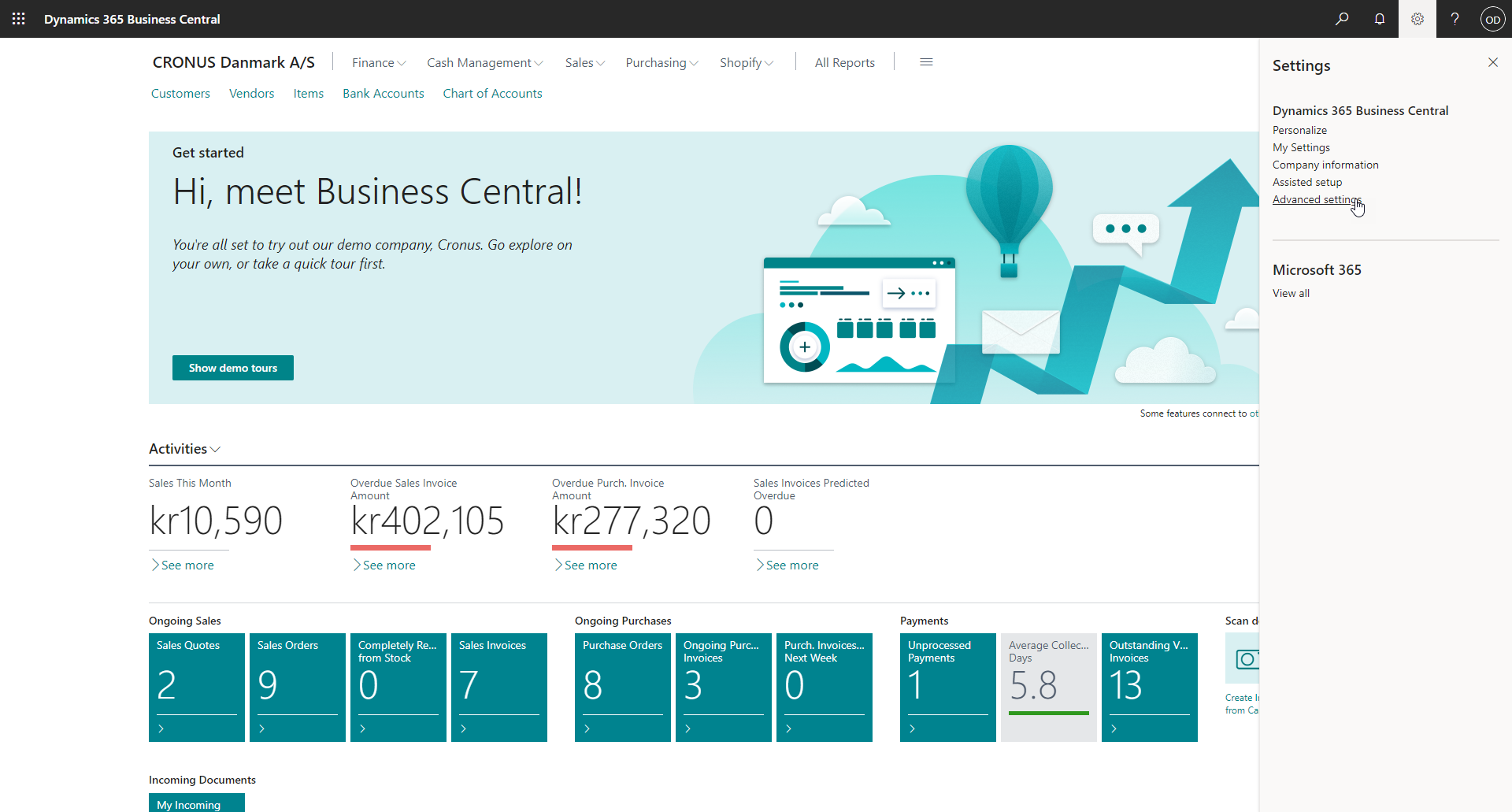
Task: Open the Sales Invoices tile showing 7
Action: (x=499, y=687)
